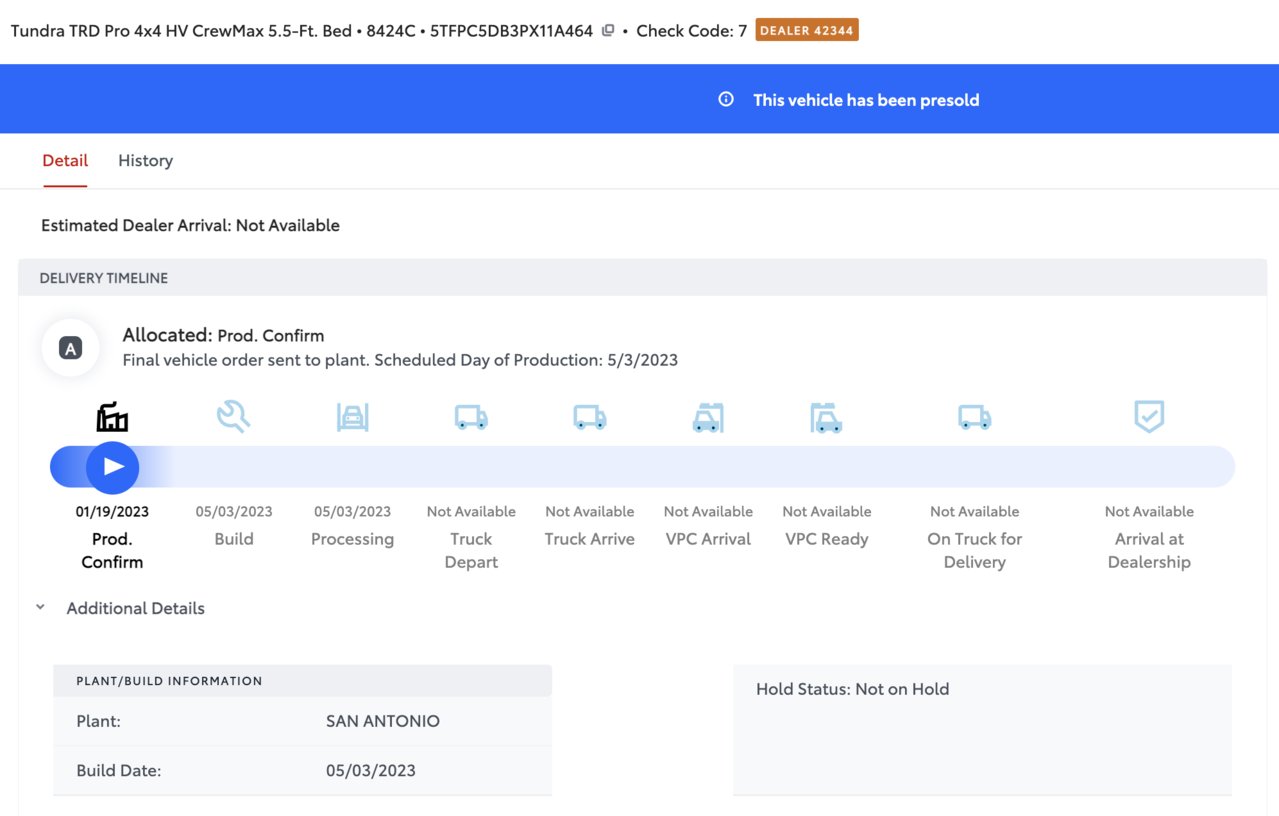Click the SAN ANTONIO plant value
Image resolution: width=1279 pixels, height=816 pixels.
(x=383, y=721)
